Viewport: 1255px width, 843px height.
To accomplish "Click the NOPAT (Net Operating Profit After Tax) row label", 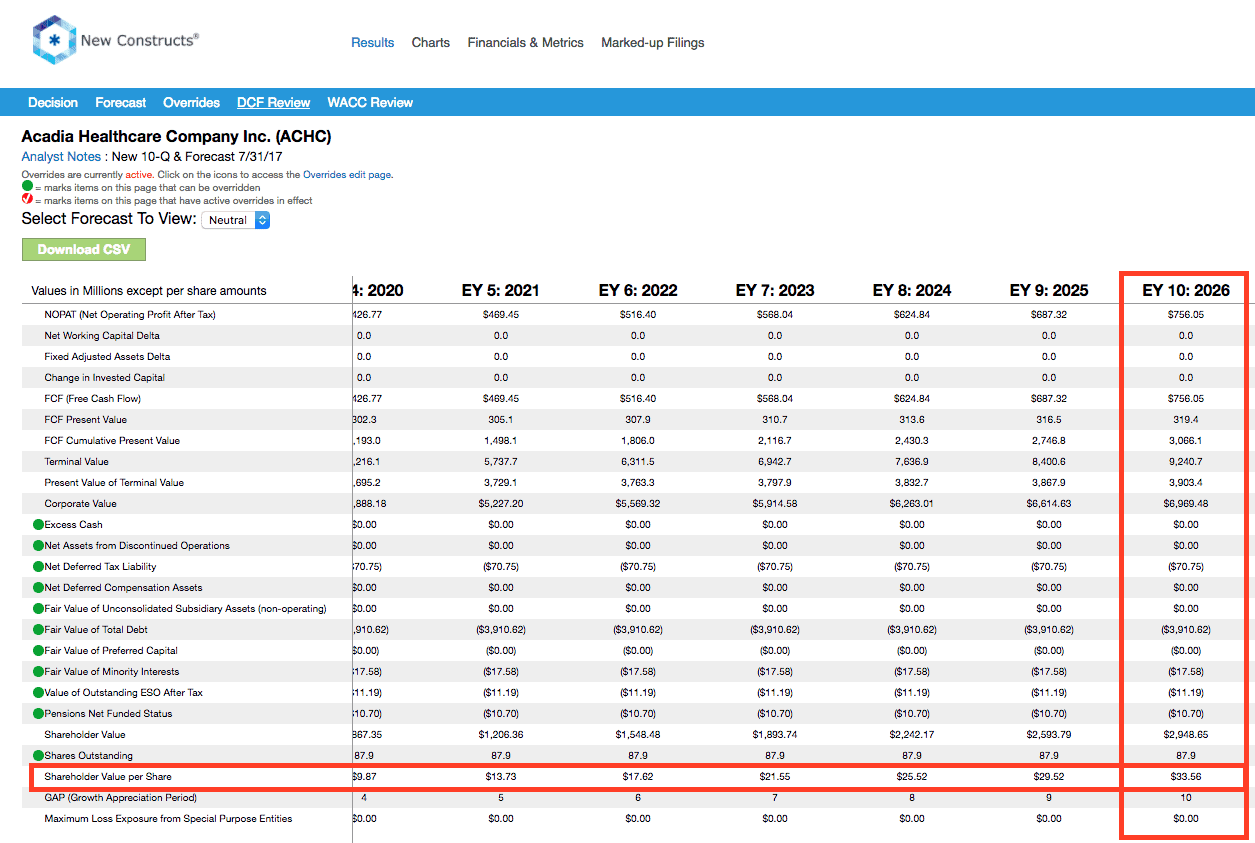I will [130, 315].
